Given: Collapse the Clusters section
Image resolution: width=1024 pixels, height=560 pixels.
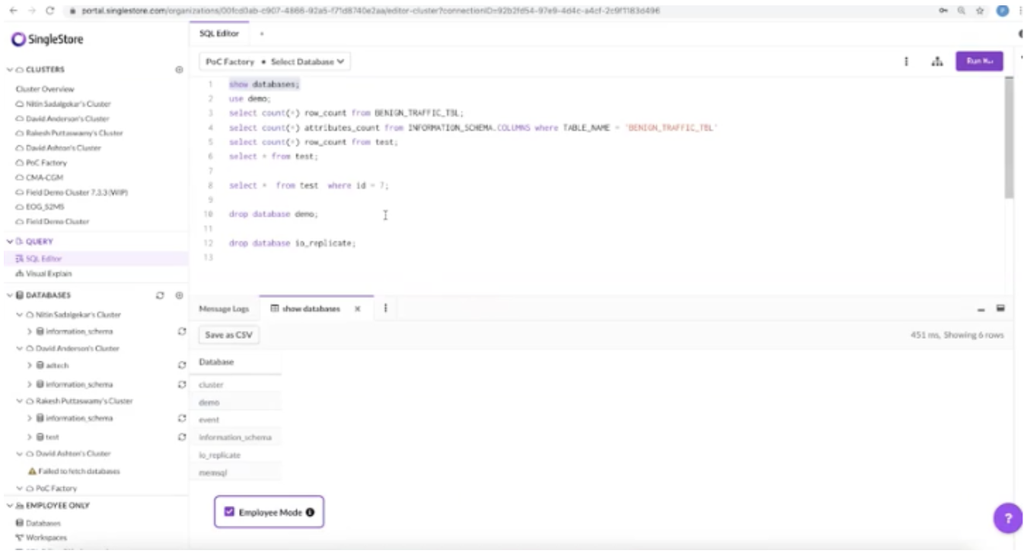Looking at the screenshot, I should tap(10, 69).
